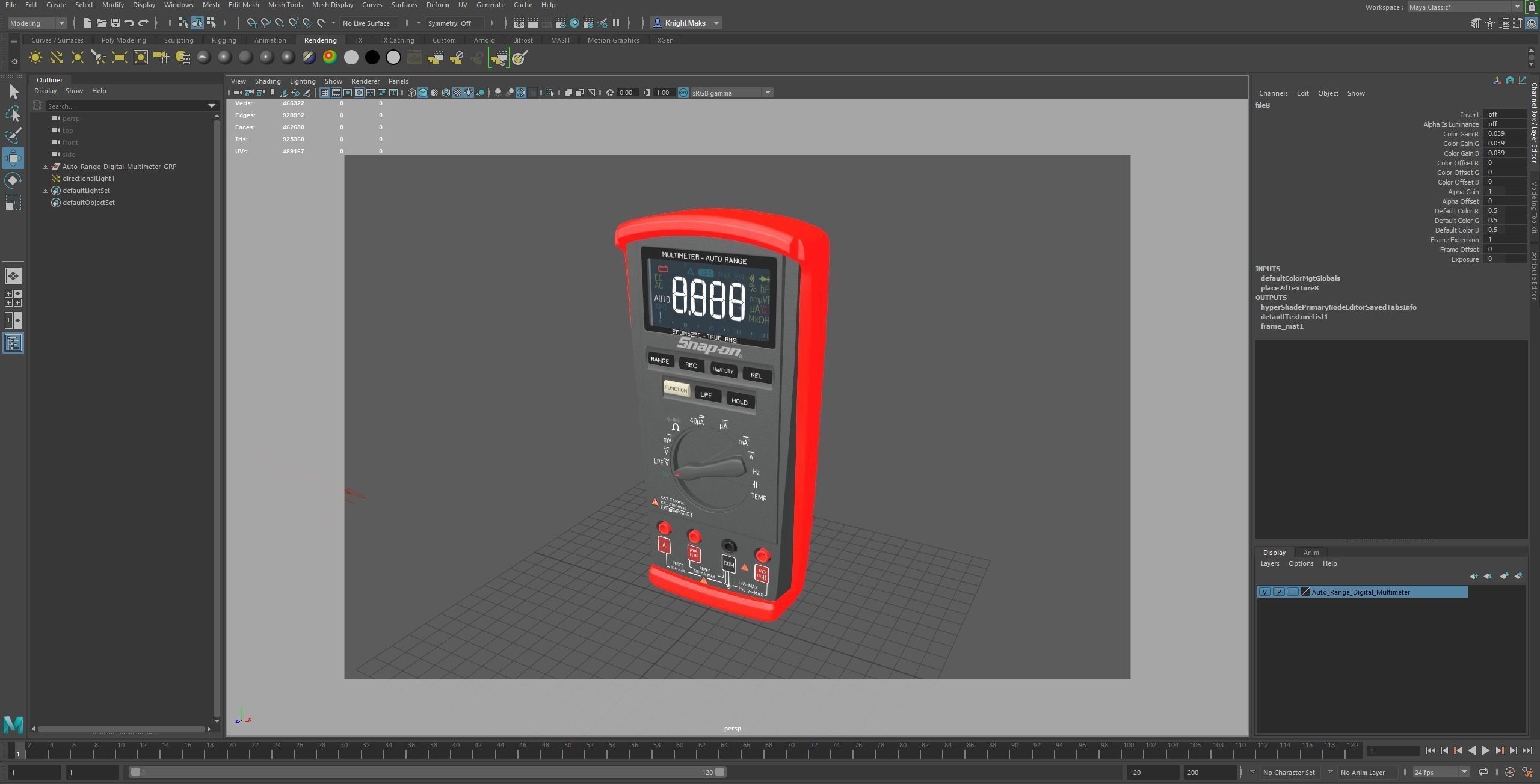Create a directional light from shelf

point(57,58)
